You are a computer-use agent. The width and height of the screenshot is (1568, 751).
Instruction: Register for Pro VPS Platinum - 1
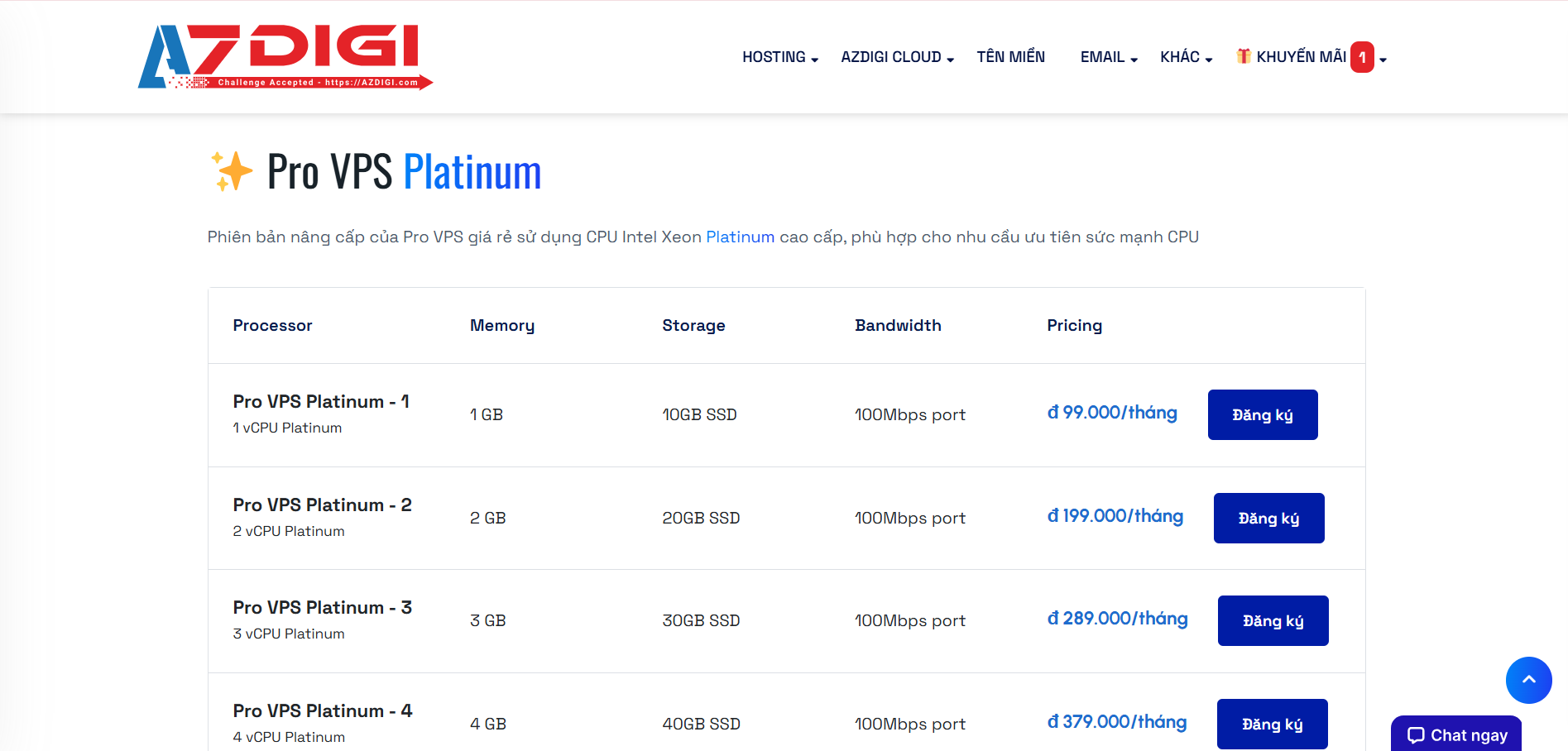coord(1262,414)
